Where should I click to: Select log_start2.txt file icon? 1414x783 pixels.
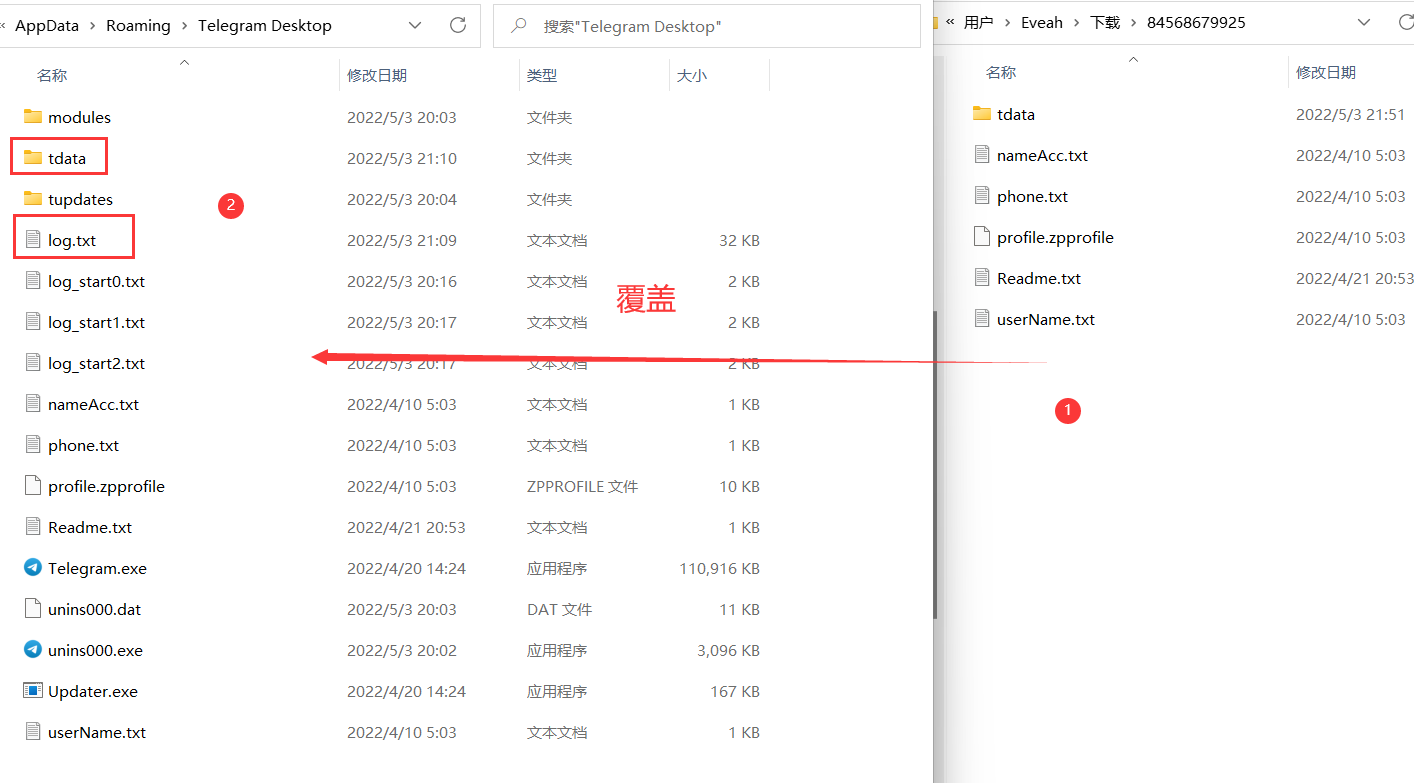[x=33, y=363]
